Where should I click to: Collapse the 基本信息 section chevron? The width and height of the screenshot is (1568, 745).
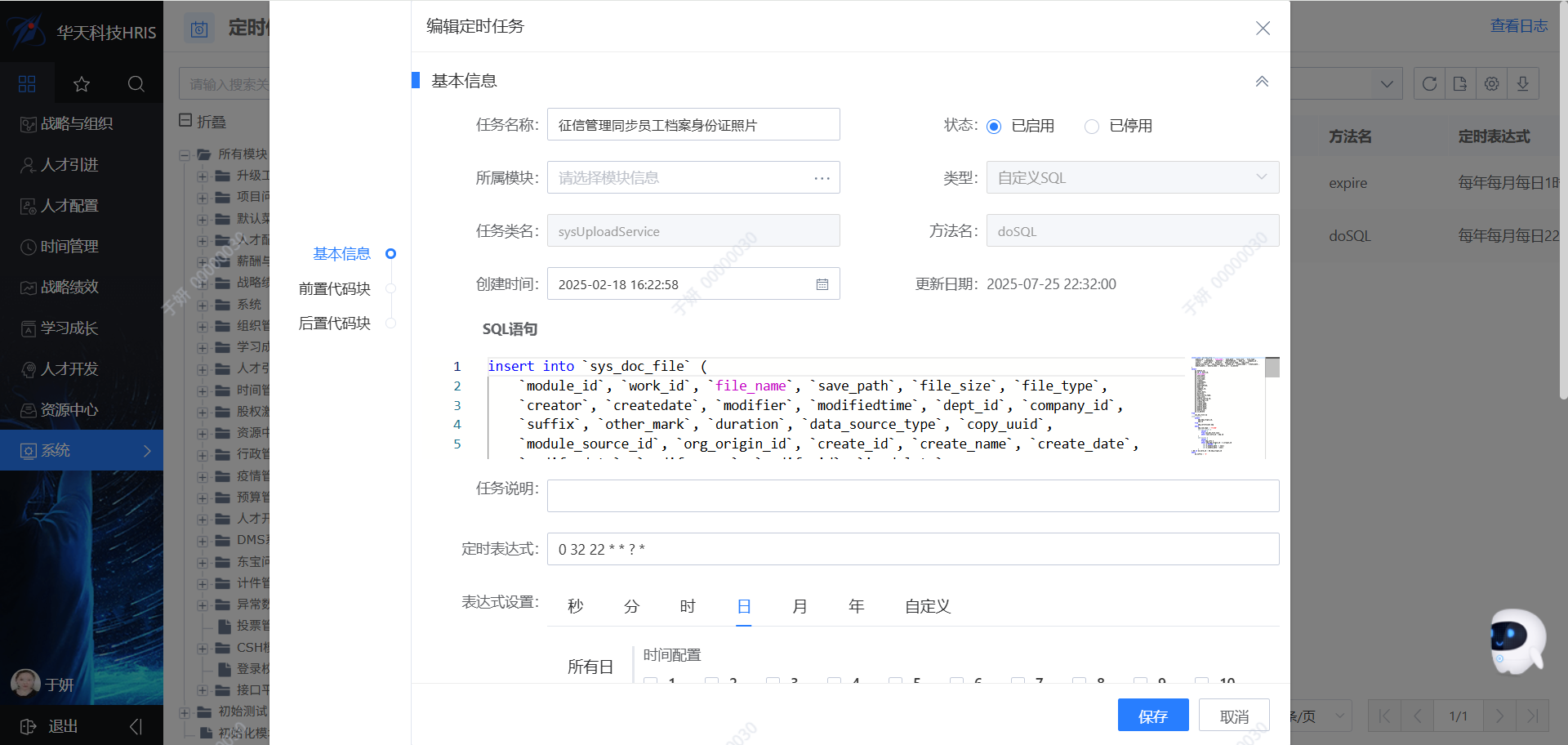pyautogui.click(x=1262, y=81)
